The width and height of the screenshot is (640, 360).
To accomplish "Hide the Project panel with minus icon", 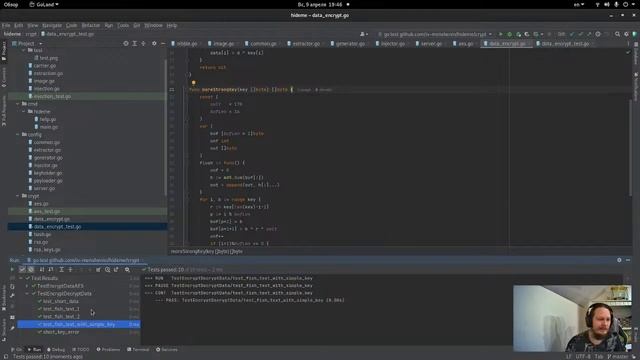I will point(163,43).
